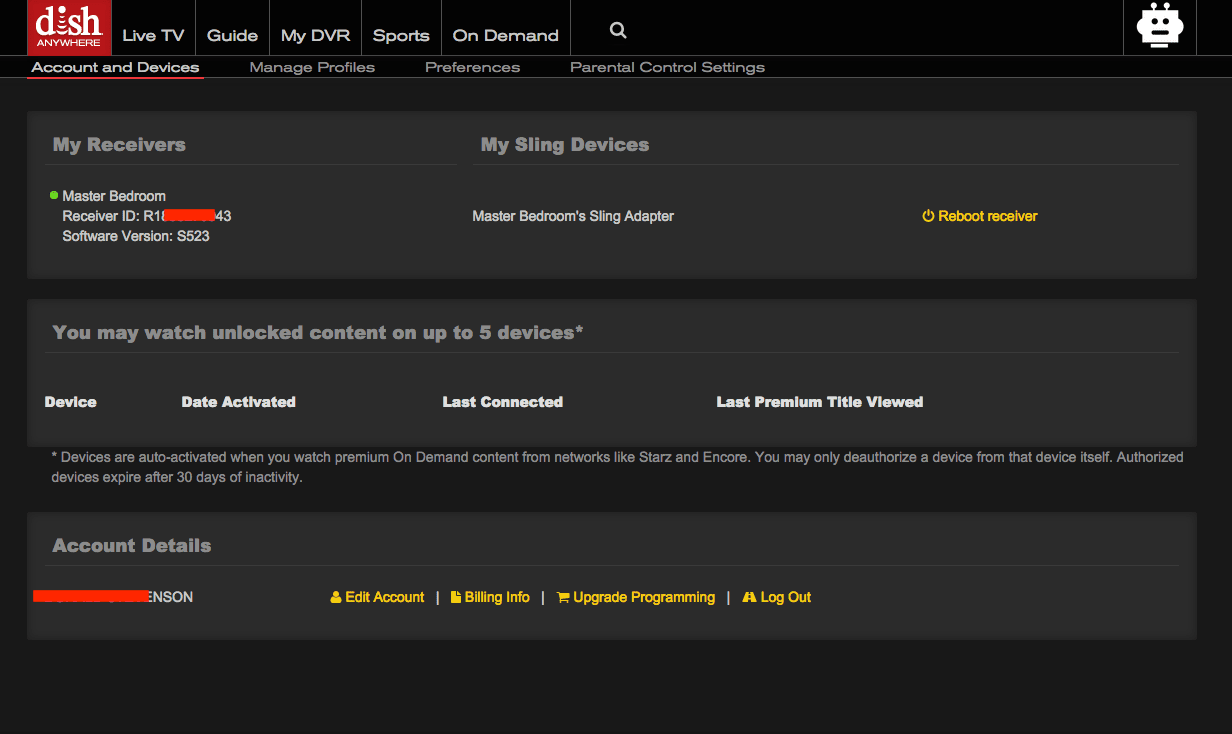Open the Sports section
The height and width of the screenshot is (734, 1232).
click(x=401, y=35)
